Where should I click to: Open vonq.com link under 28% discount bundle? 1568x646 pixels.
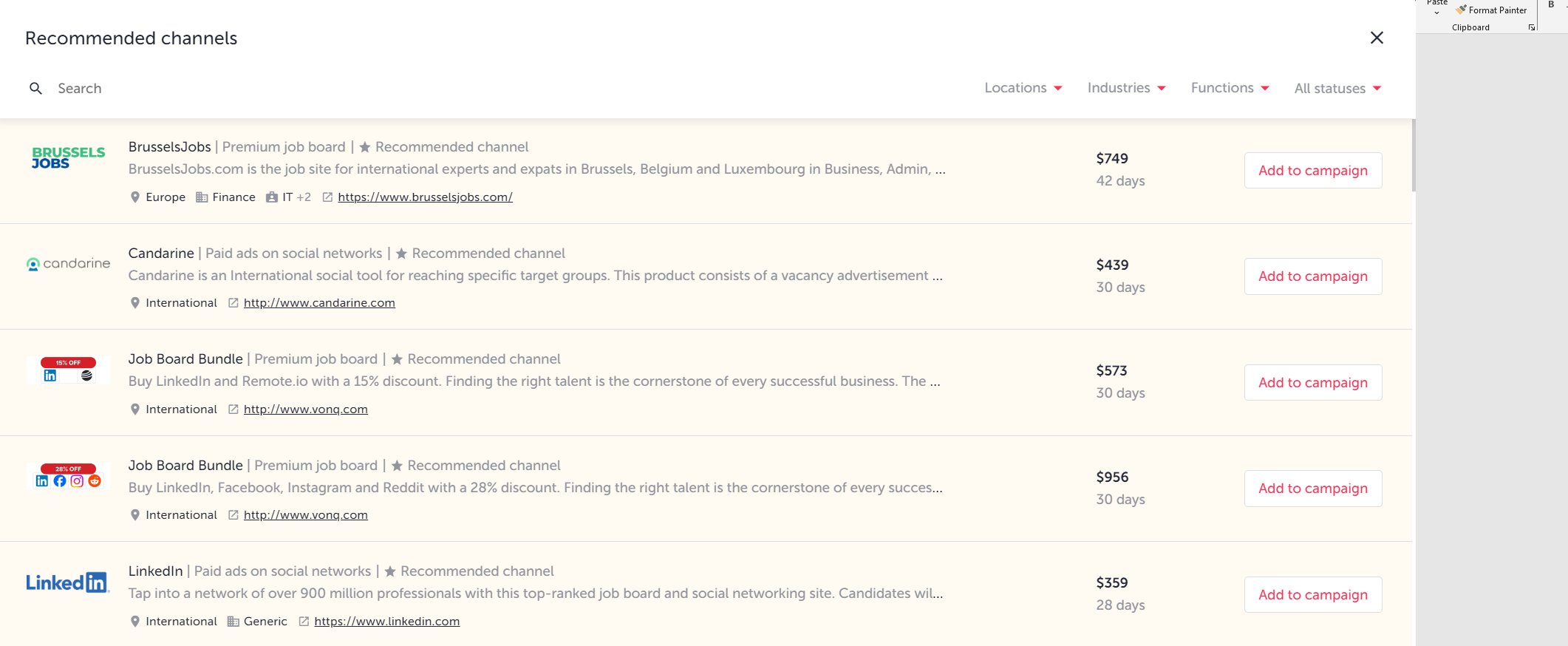pos(305,515)
